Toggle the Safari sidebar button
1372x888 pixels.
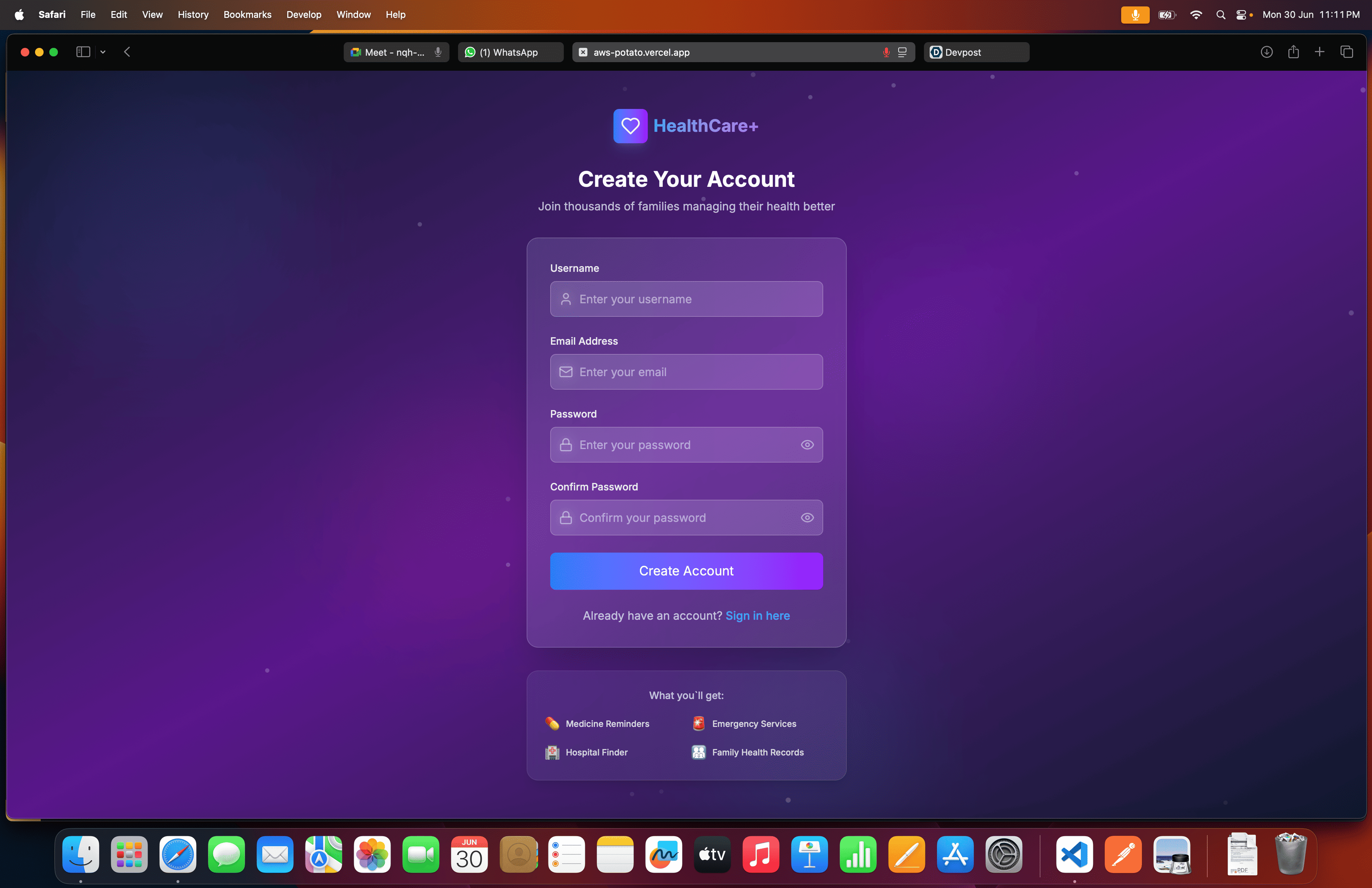coord(83,52)
